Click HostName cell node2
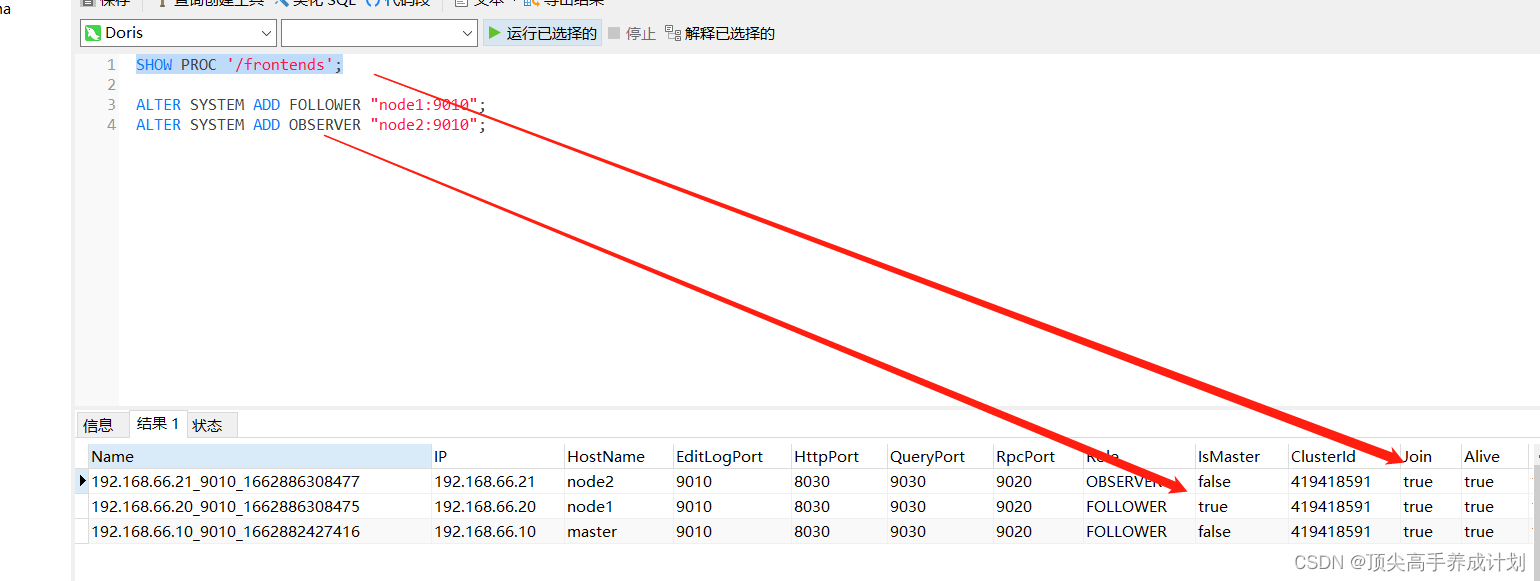1540x581 pixels. tap(619, 481)
